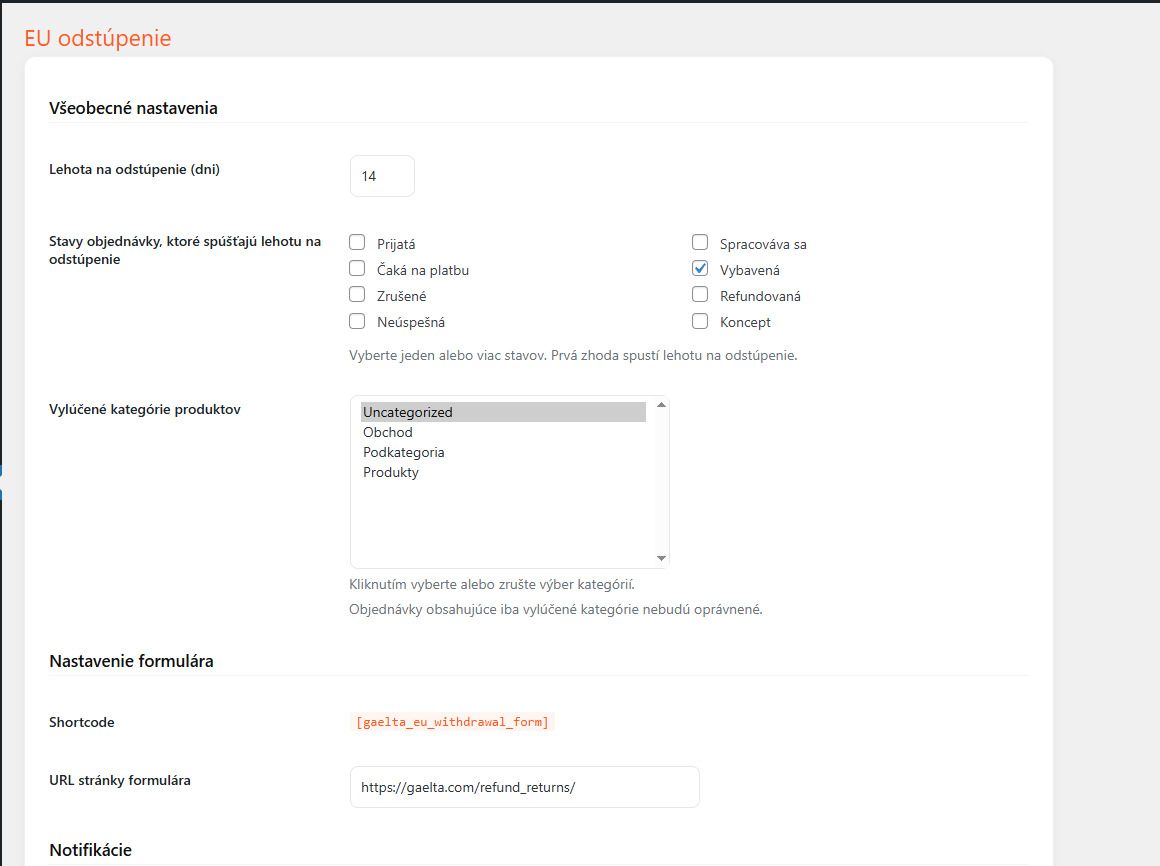Click the Objednávky obsahujúce iba vylúčené kategórie note
The width and height of the screenshot is (1160, 866).
point(556,609)
